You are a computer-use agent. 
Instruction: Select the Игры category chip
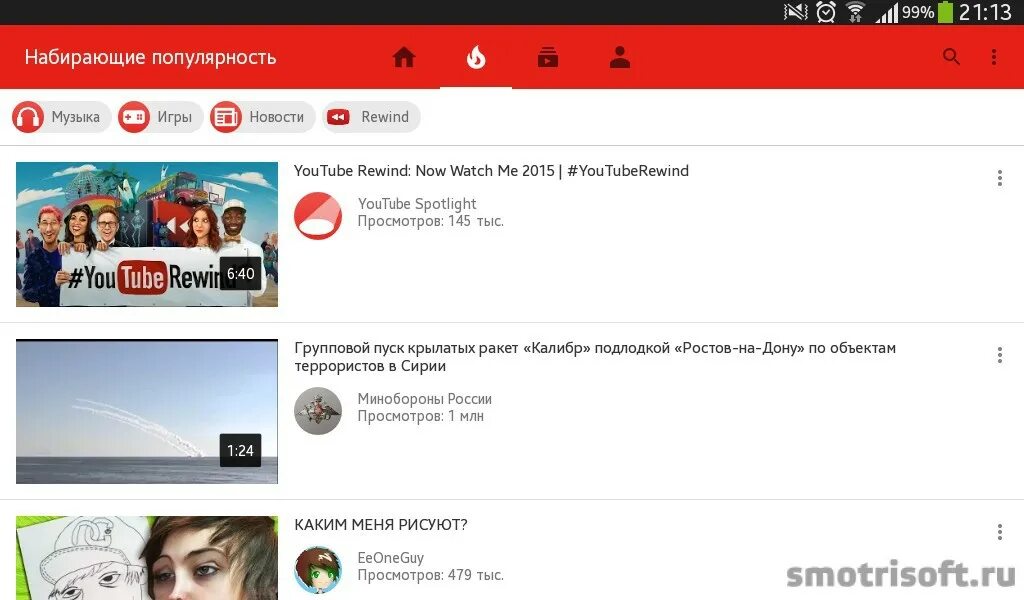point(160,117)
